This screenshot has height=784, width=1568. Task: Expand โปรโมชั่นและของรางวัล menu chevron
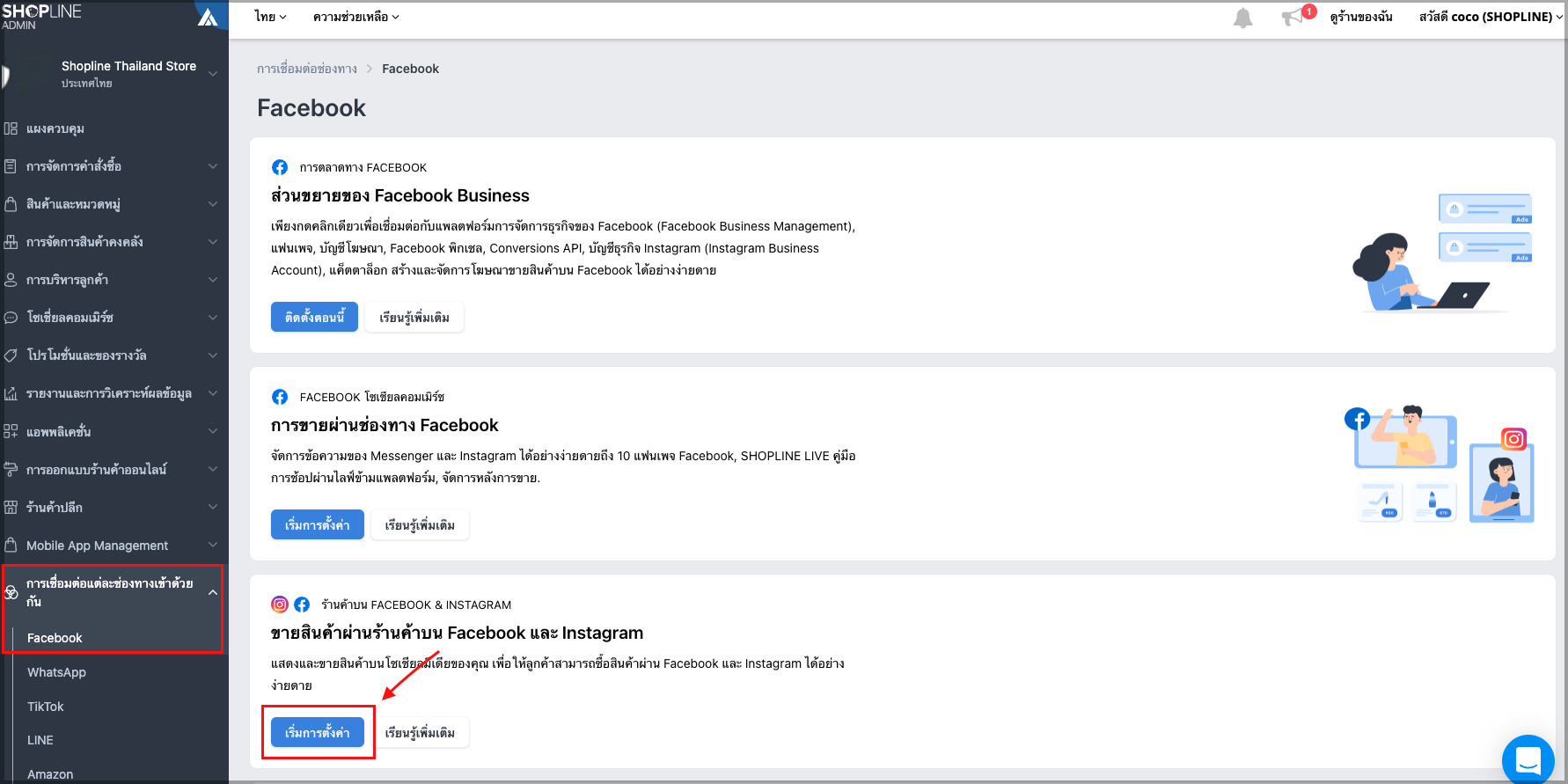[213, 355]
